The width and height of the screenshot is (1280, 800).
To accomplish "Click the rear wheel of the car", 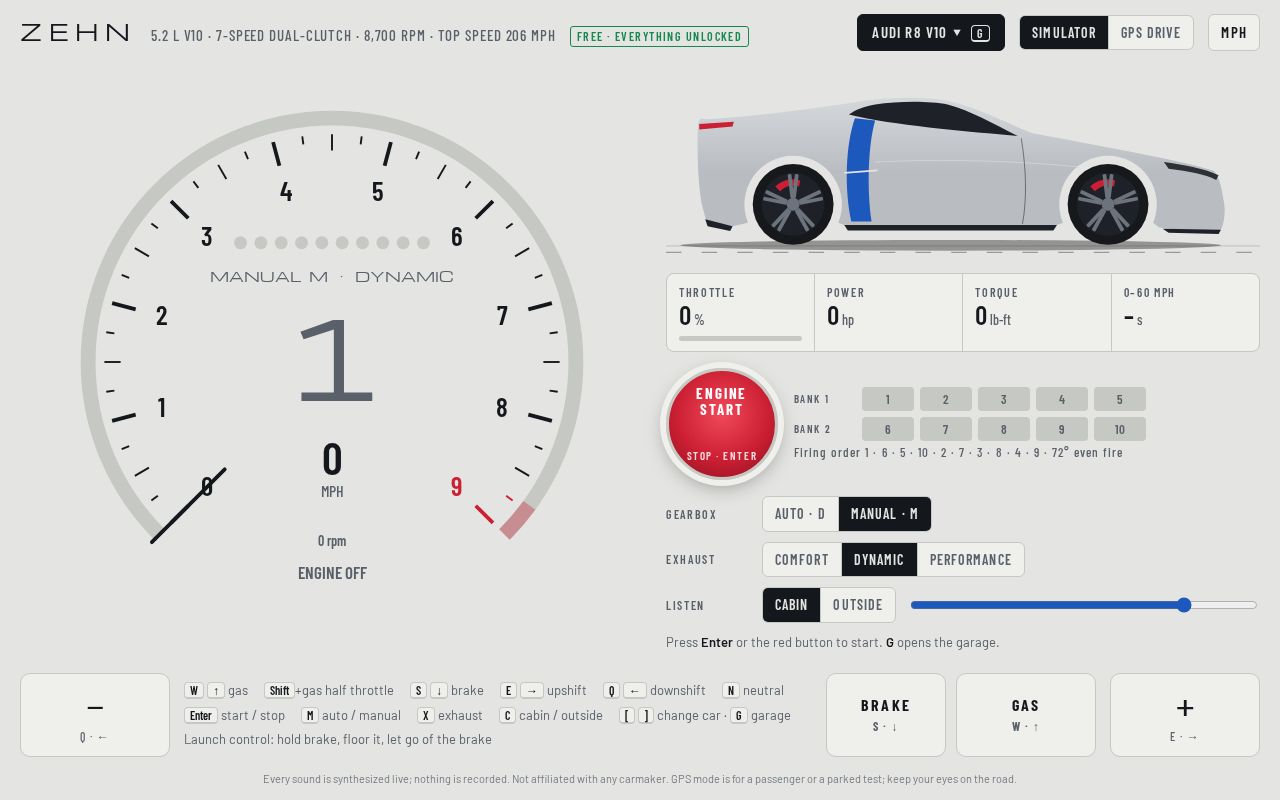I will (793, 204).
